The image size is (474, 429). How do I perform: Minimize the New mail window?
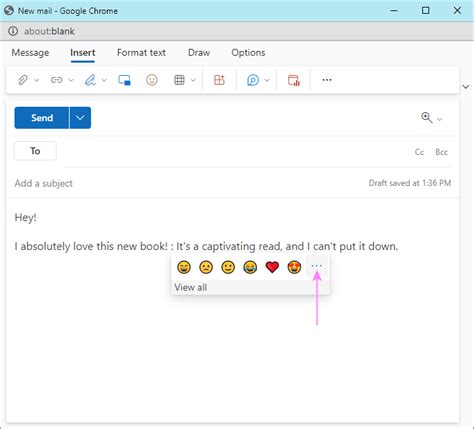[394, 11]
